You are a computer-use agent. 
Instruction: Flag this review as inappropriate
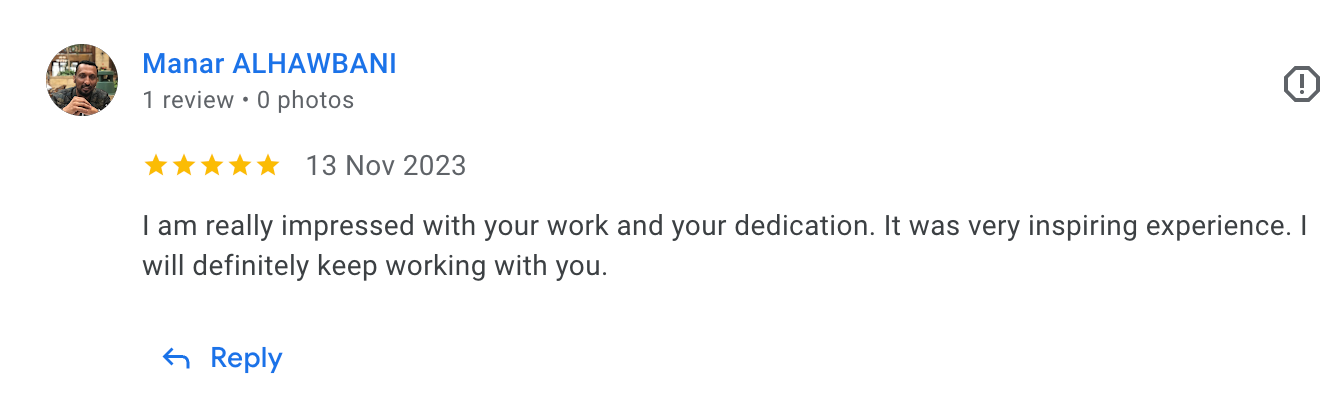pos(1301,84)
